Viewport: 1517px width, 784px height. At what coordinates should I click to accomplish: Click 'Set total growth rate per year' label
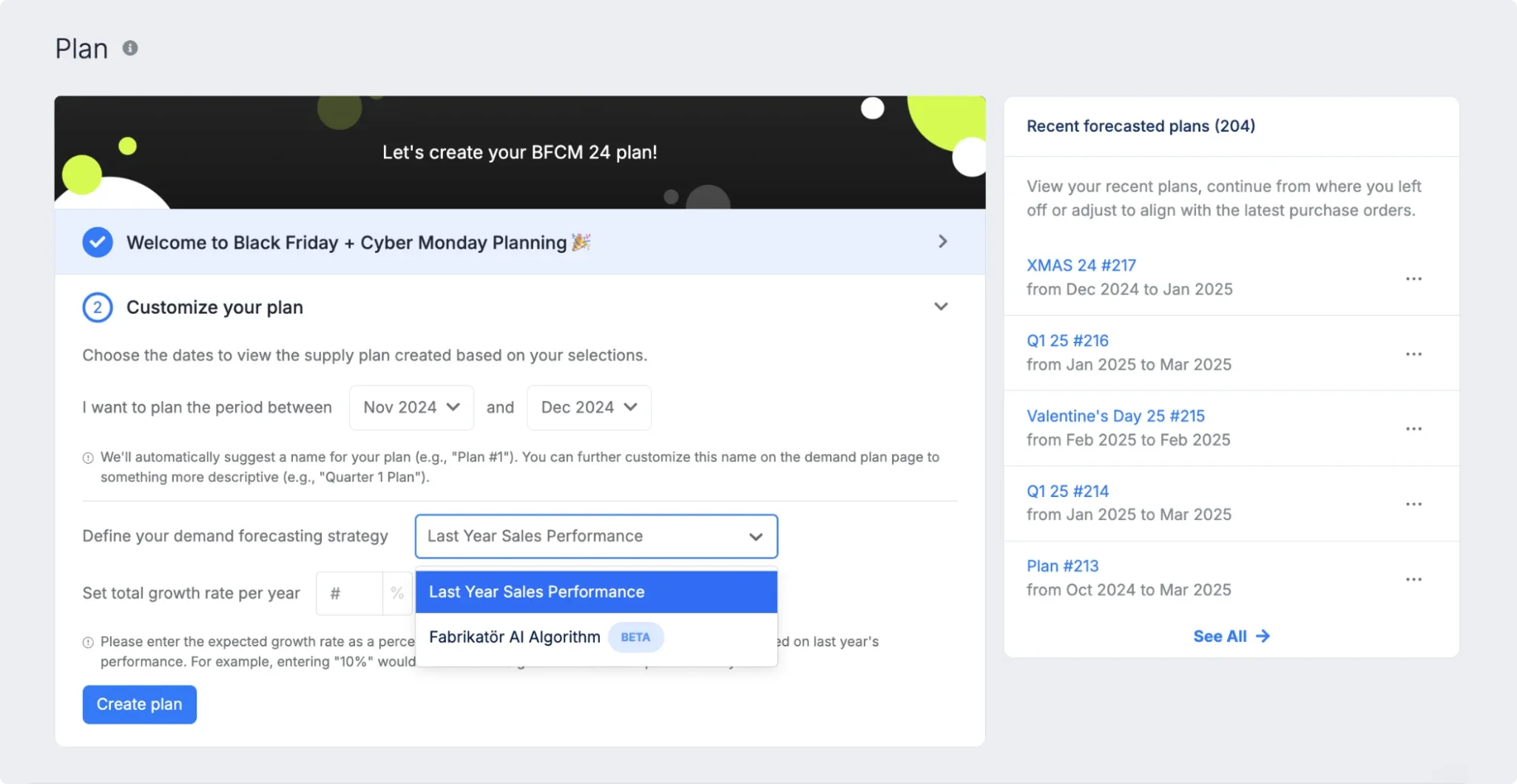(191, 593)
